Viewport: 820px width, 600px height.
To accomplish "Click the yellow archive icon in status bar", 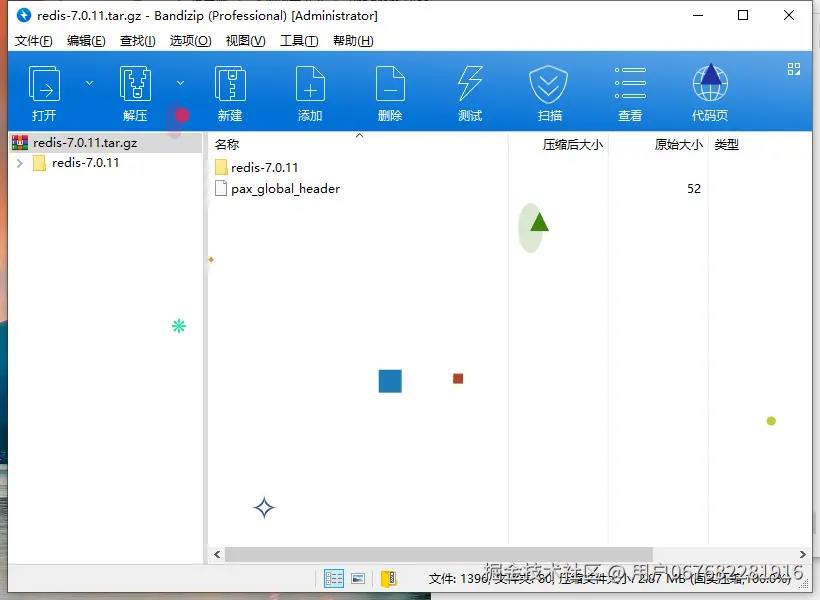I will (x=389, y=579).
